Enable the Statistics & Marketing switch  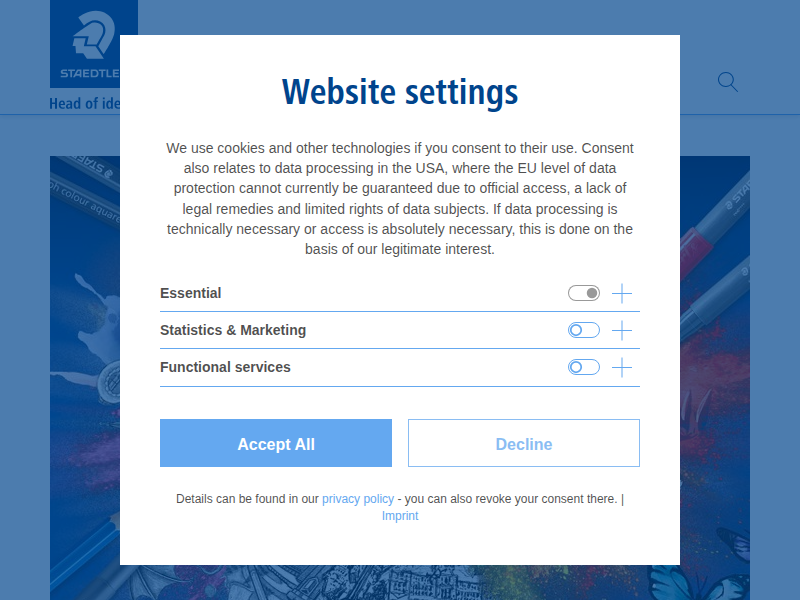(x=584, y=330)
